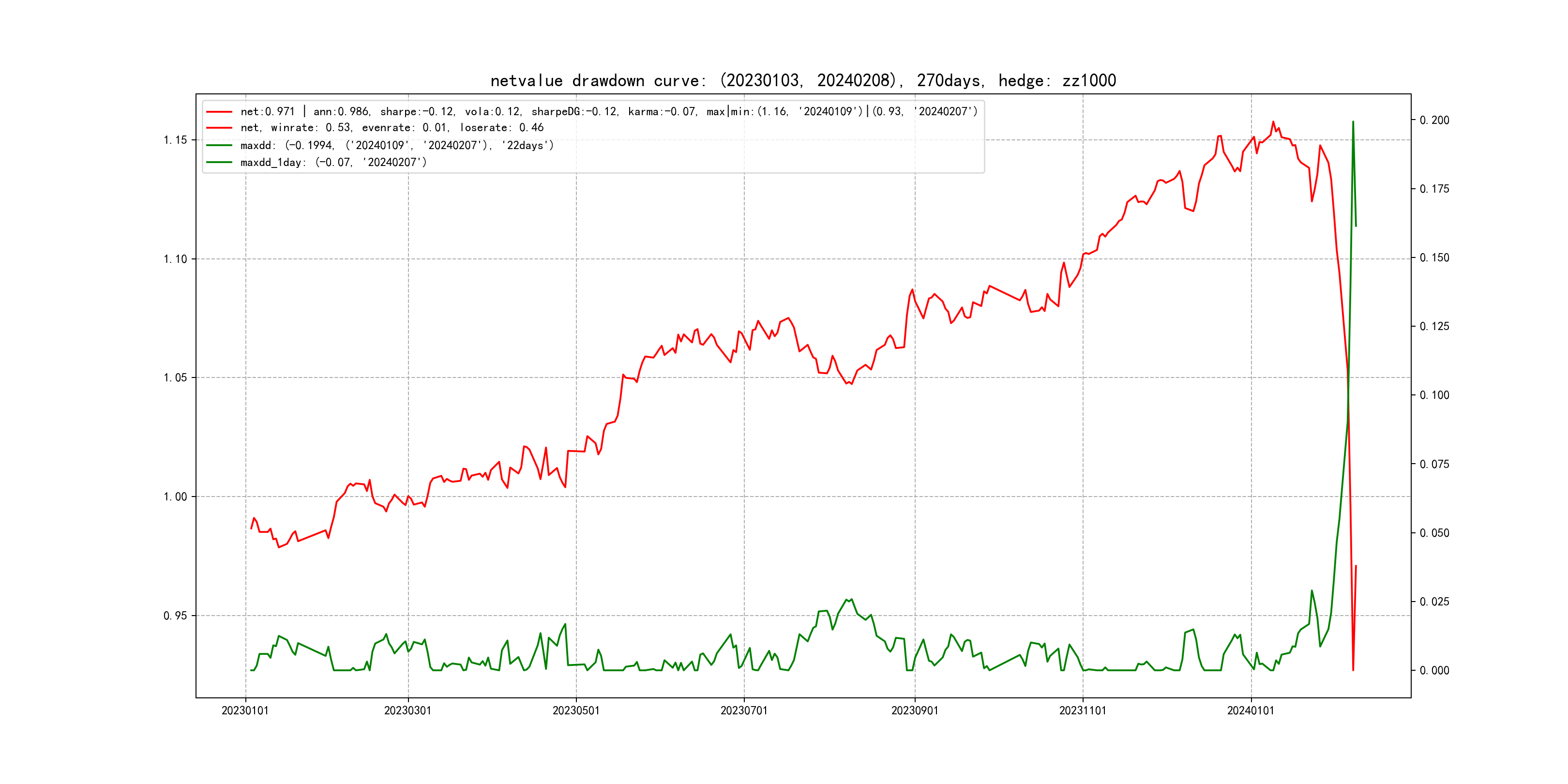Click the green swatch beside maxdd_1day legend entry
Viewport: 1568px width, 784px height.
tap(219, 163)
